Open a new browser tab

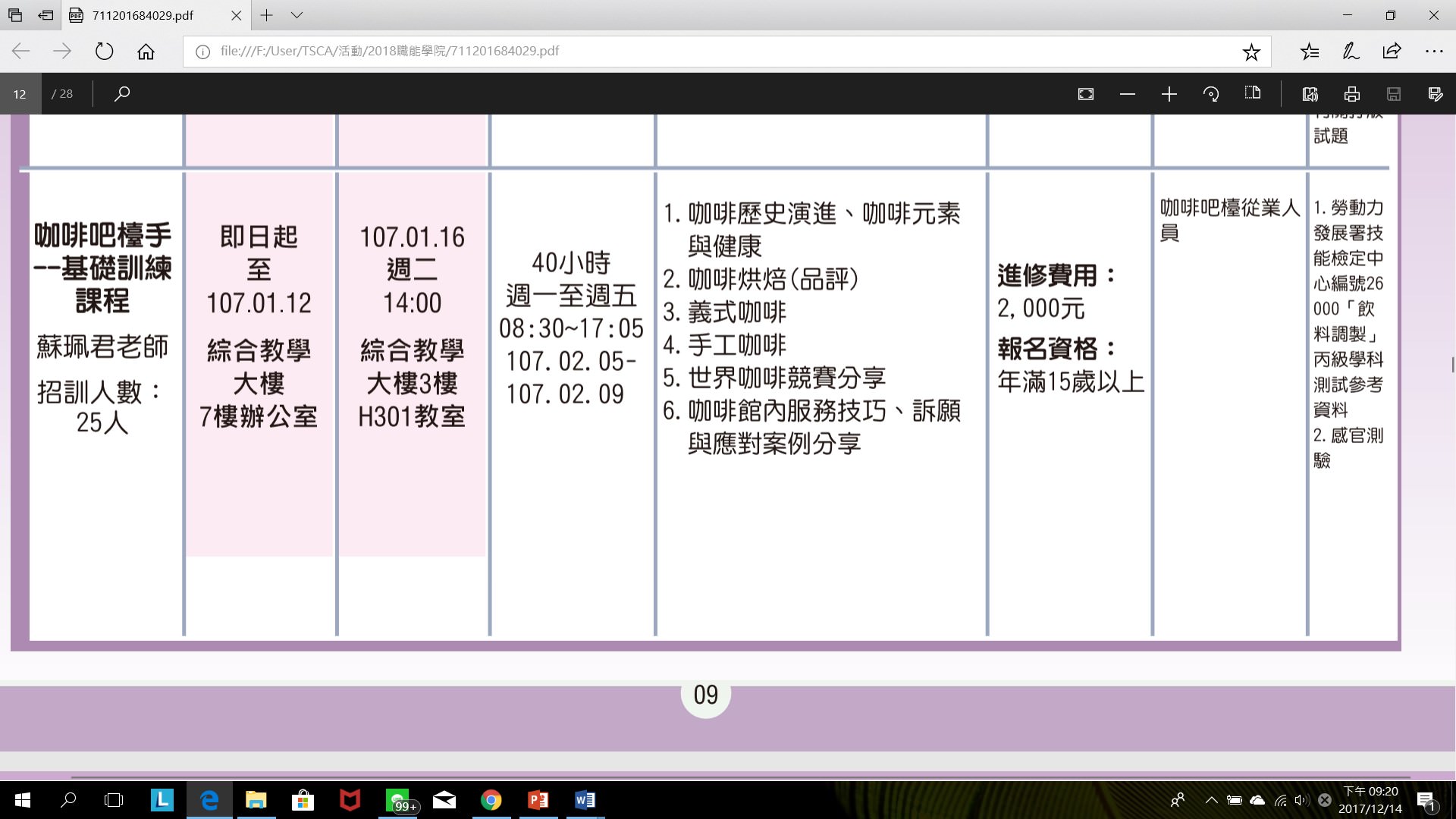(266, 15)
